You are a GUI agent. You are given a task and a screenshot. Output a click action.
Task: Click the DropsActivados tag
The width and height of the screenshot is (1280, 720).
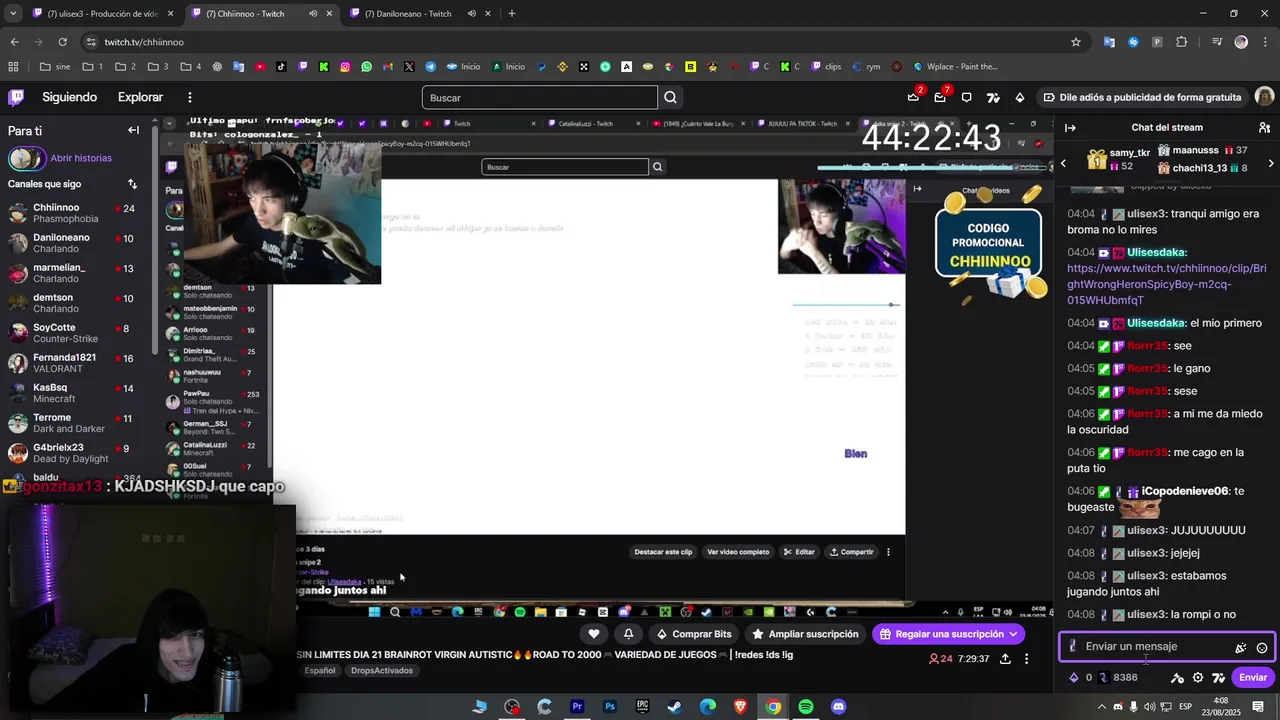coord(382,671)
